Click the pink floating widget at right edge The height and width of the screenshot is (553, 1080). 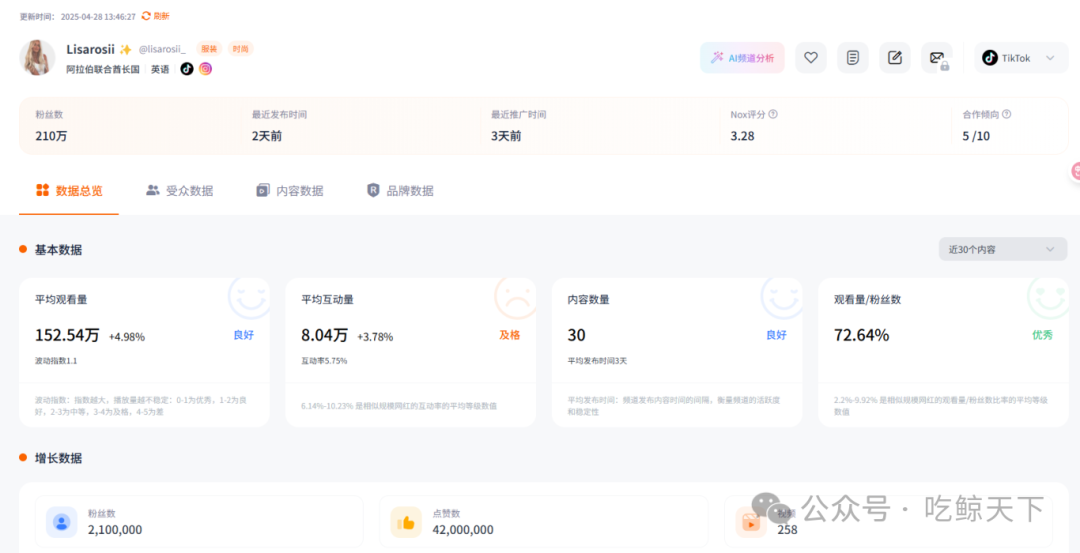(1075, 171)
